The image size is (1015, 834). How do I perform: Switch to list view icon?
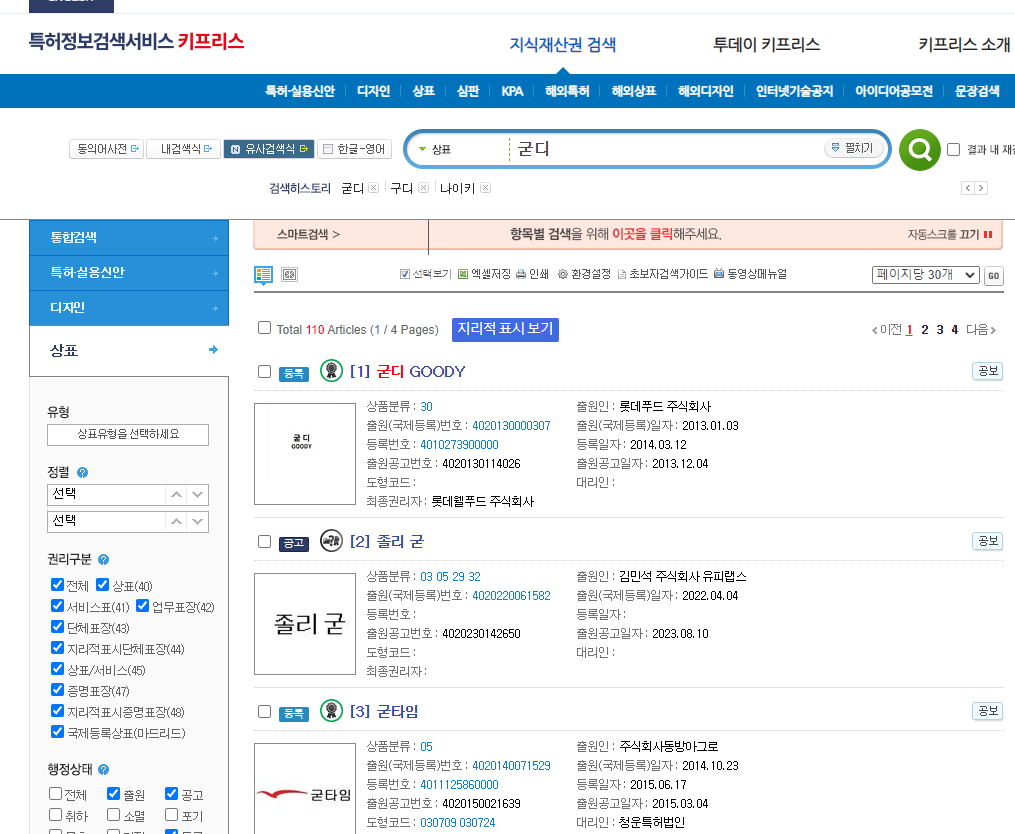[x=263, y=275]
